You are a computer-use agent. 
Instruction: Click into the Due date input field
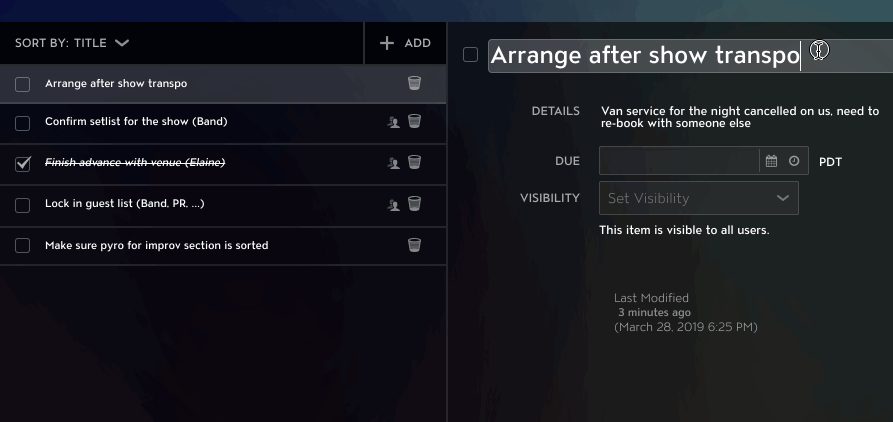click(679, 161)
